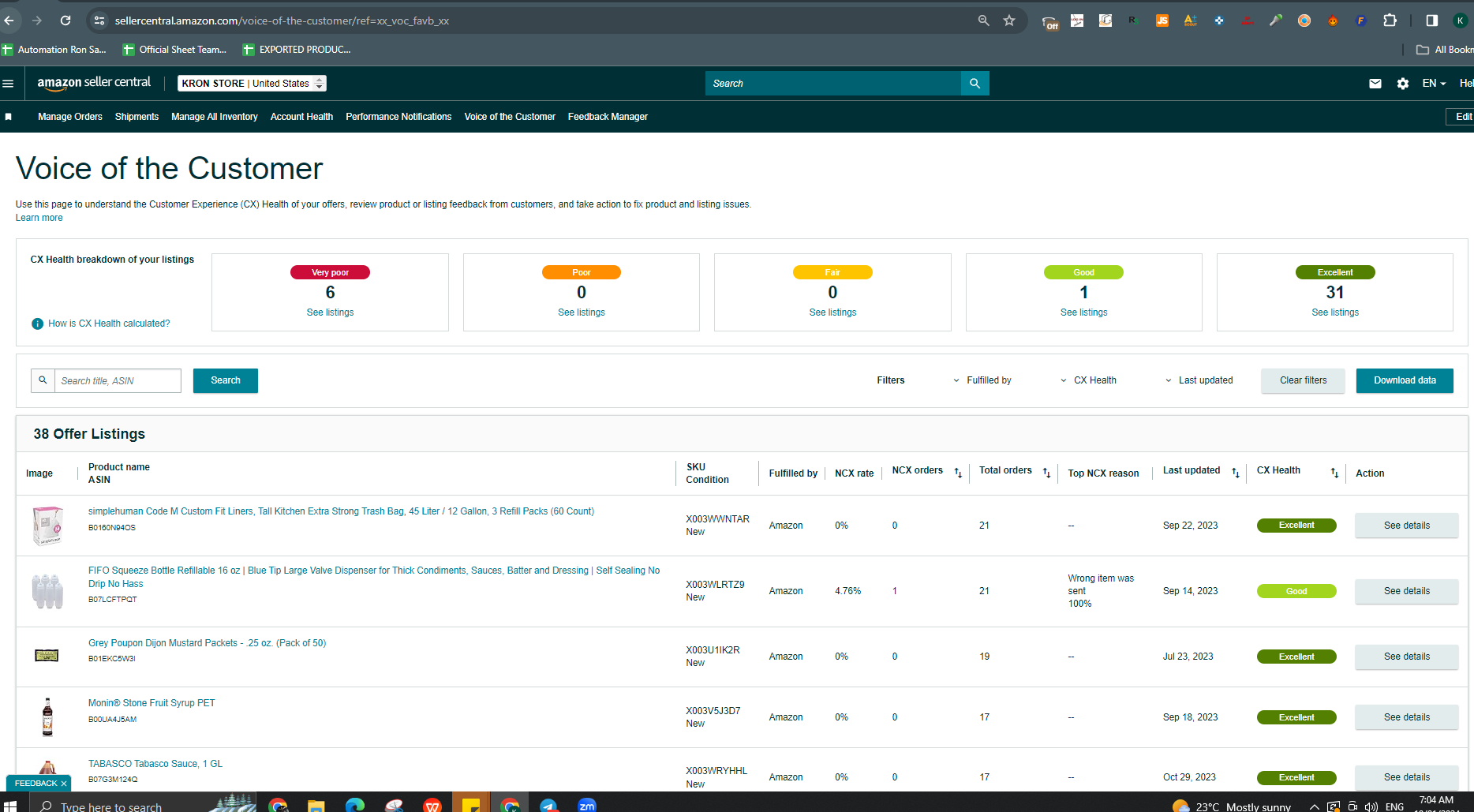Viewport: 1474px width, 812px height.
Task: See listings under Fair
Action: (x=832, y=312)
